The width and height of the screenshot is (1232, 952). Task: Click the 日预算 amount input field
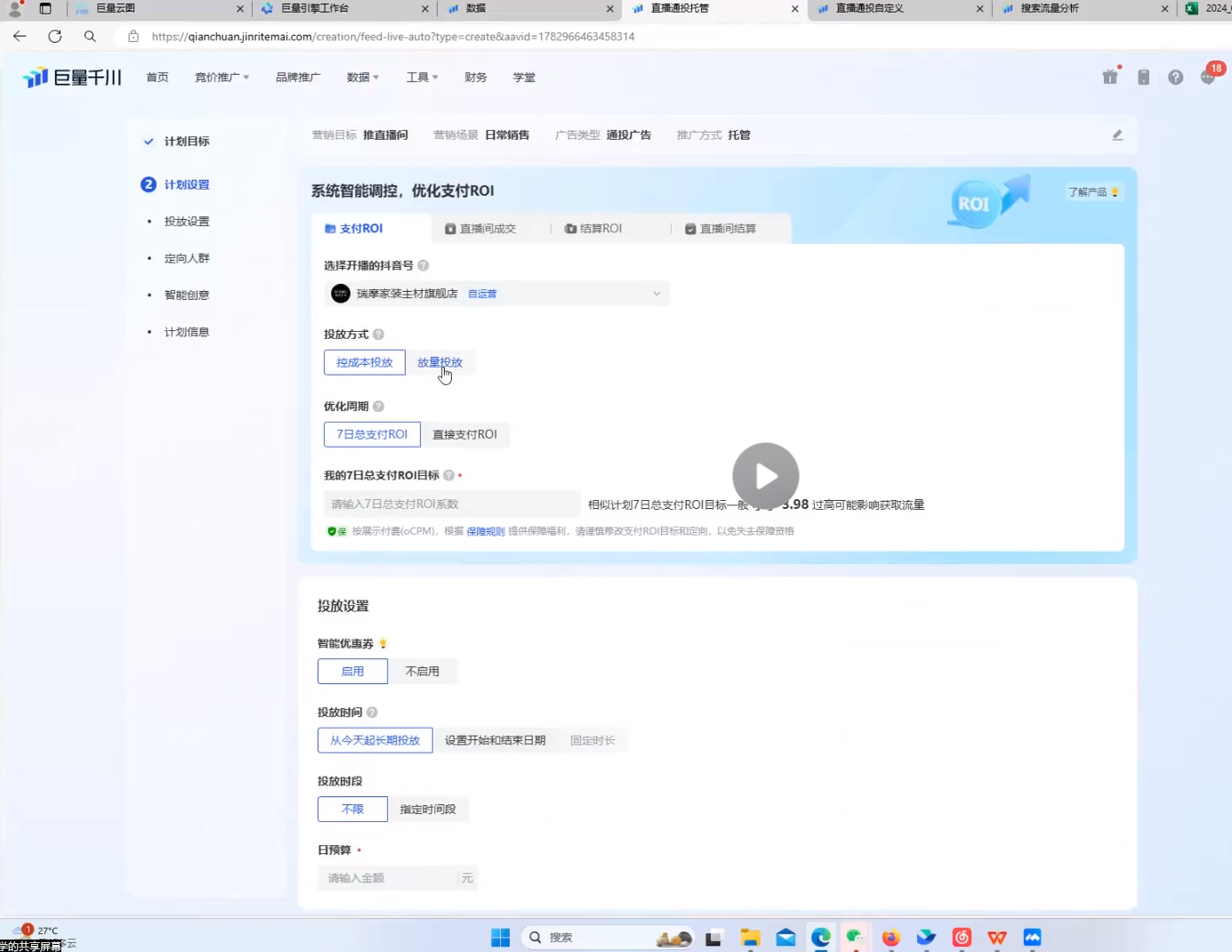pyautogui.click(x=390, y=878)
